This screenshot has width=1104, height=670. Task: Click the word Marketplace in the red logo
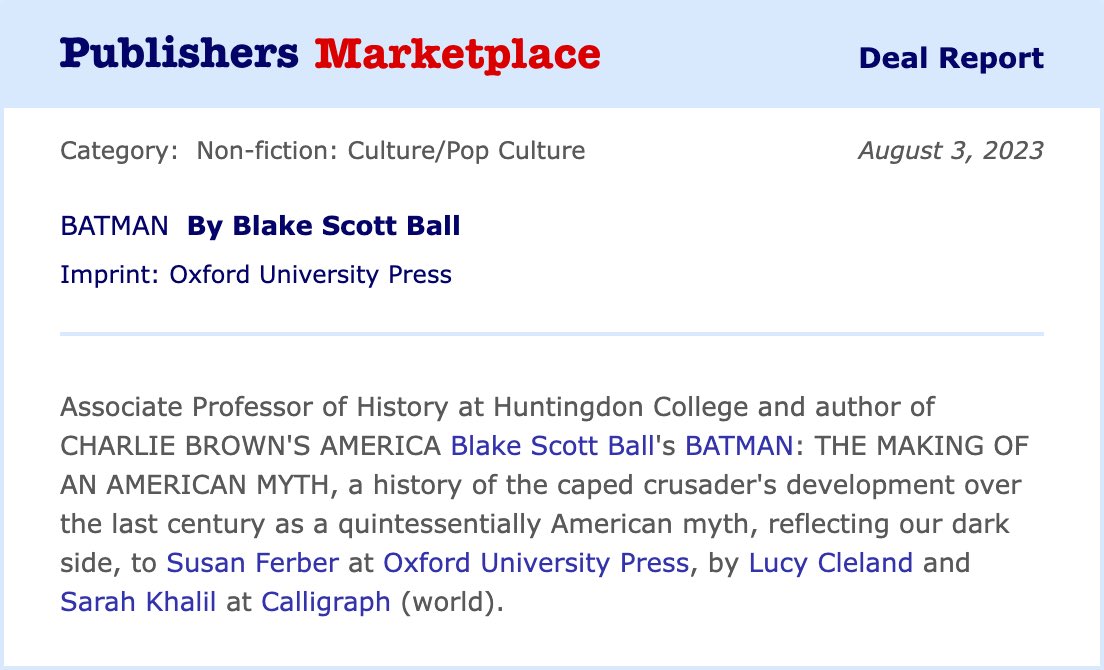click(458, 55)
